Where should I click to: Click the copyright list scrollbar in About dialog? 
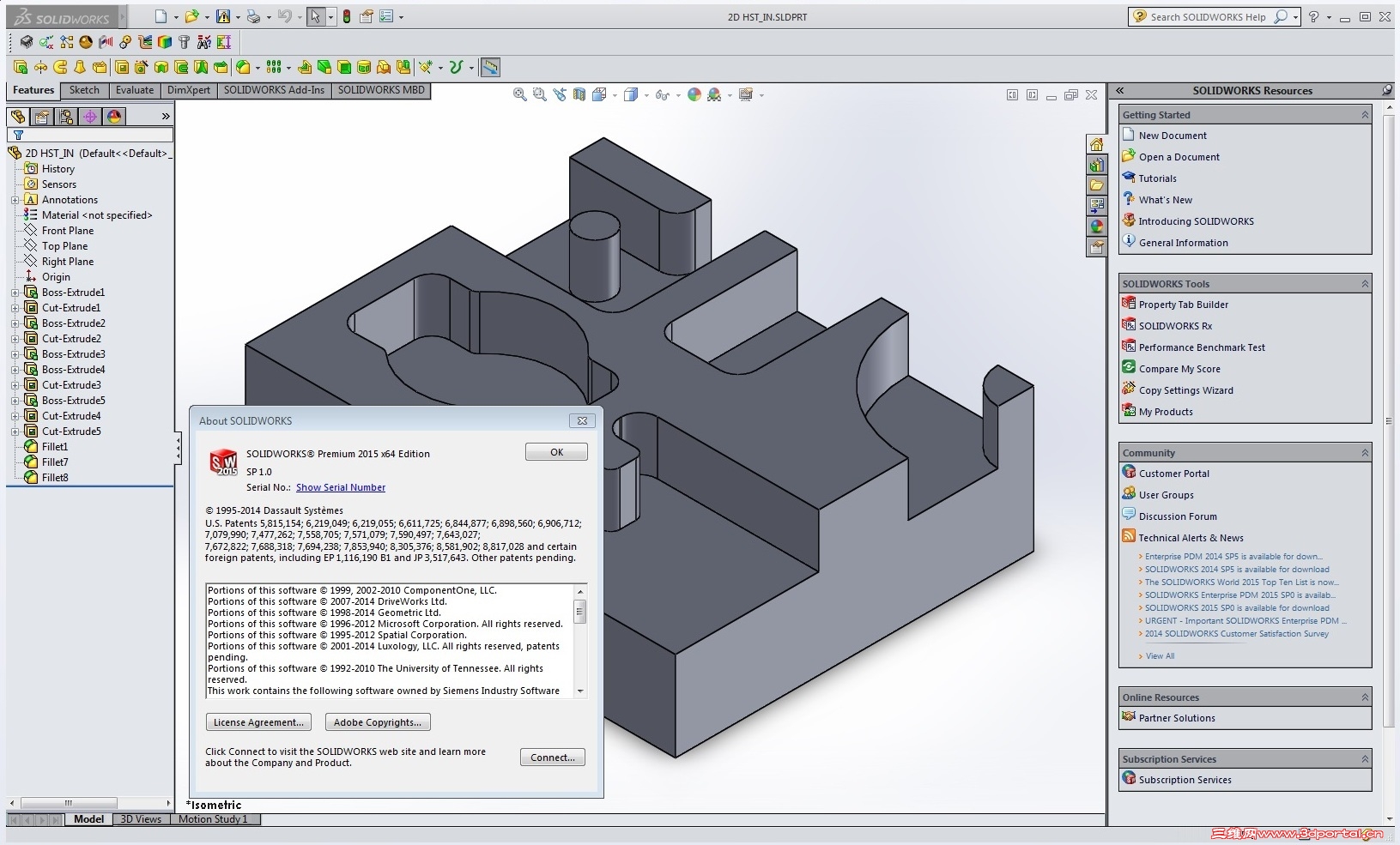580,641
